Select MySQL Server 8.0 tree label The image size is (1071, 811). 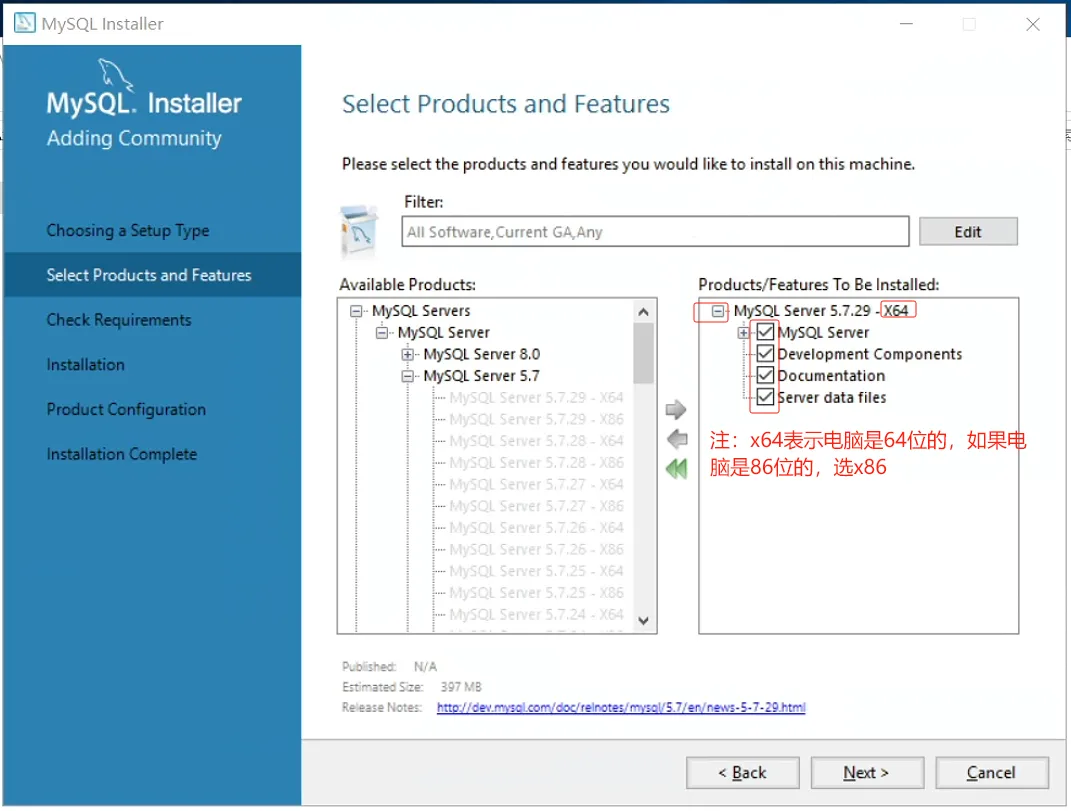point(482,354)
